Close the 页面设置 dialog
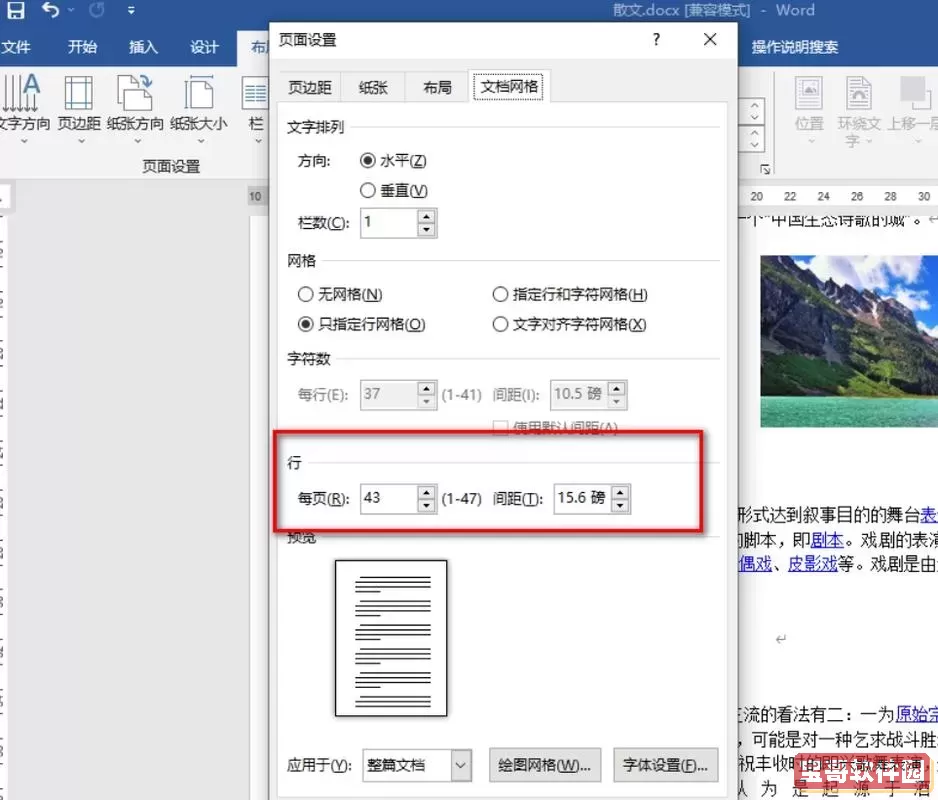938x800 pixels. click(710, 39)
